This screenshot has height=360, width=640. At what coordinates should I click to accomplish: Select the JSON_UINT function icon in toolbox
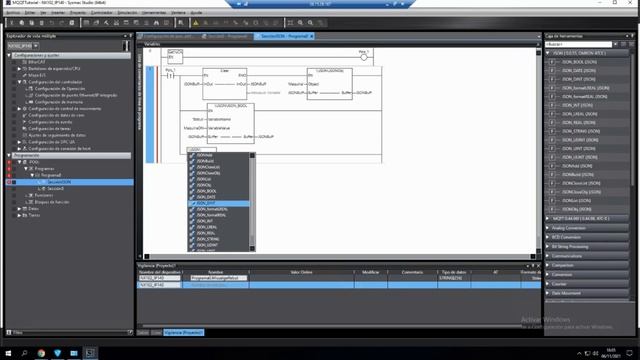552,149
